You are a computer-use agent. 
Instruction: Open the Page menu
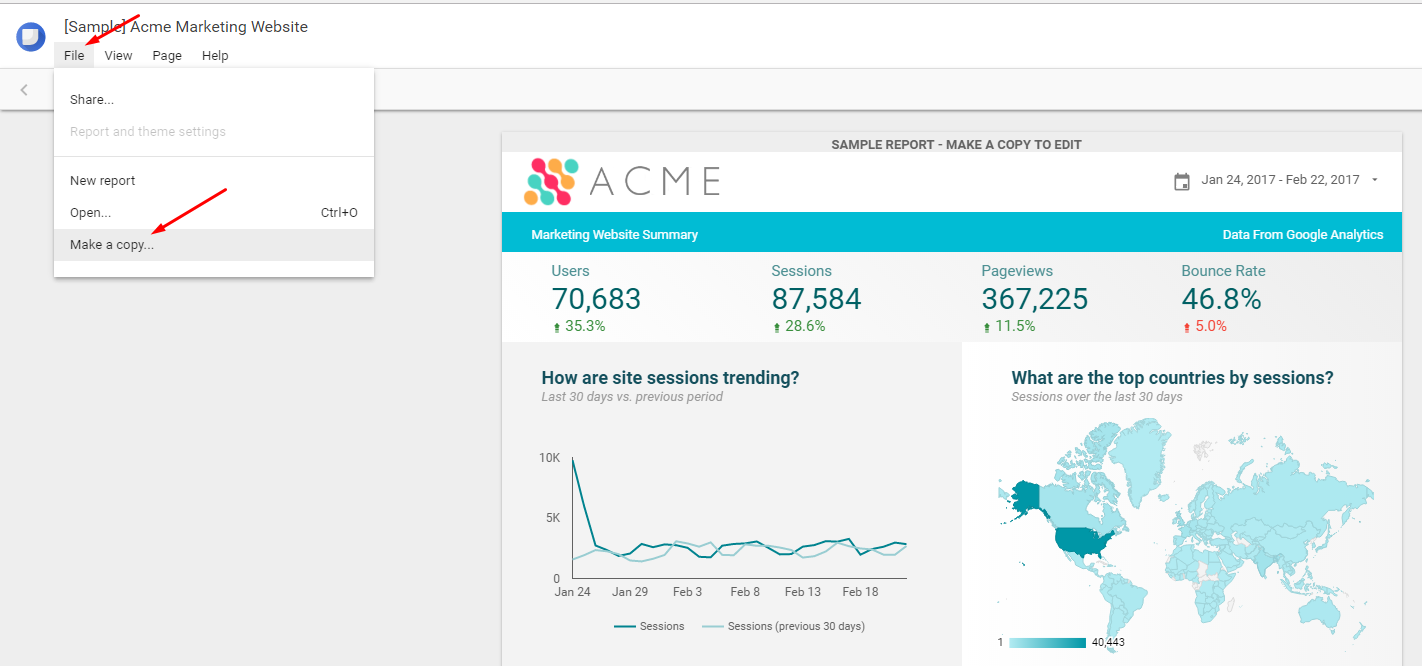pos(166,55)
